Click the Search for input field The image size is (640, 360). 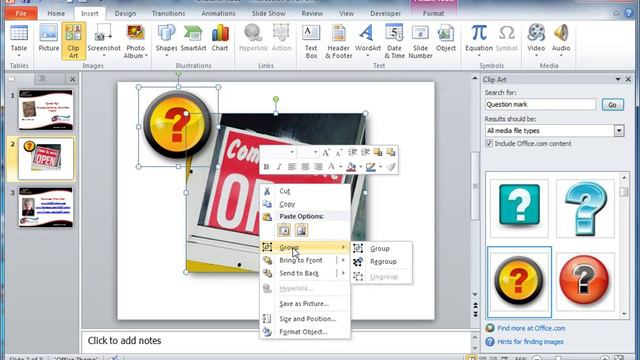tap(540, 104)
